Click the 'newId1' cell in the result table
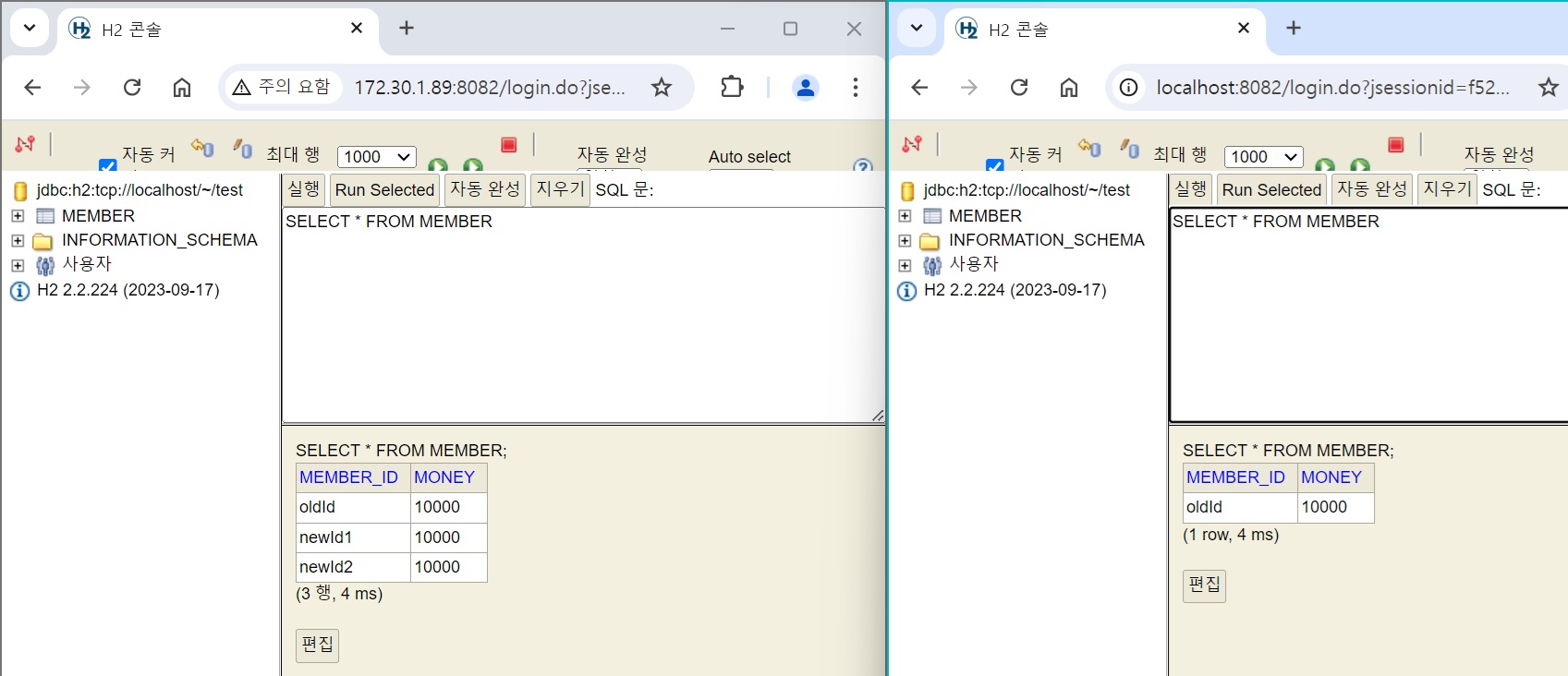1568x676 pixels. 353,537
